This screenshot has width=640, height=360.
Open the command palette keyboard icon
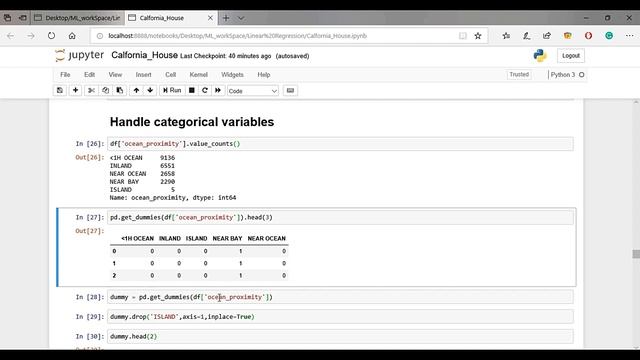(290, 90)
